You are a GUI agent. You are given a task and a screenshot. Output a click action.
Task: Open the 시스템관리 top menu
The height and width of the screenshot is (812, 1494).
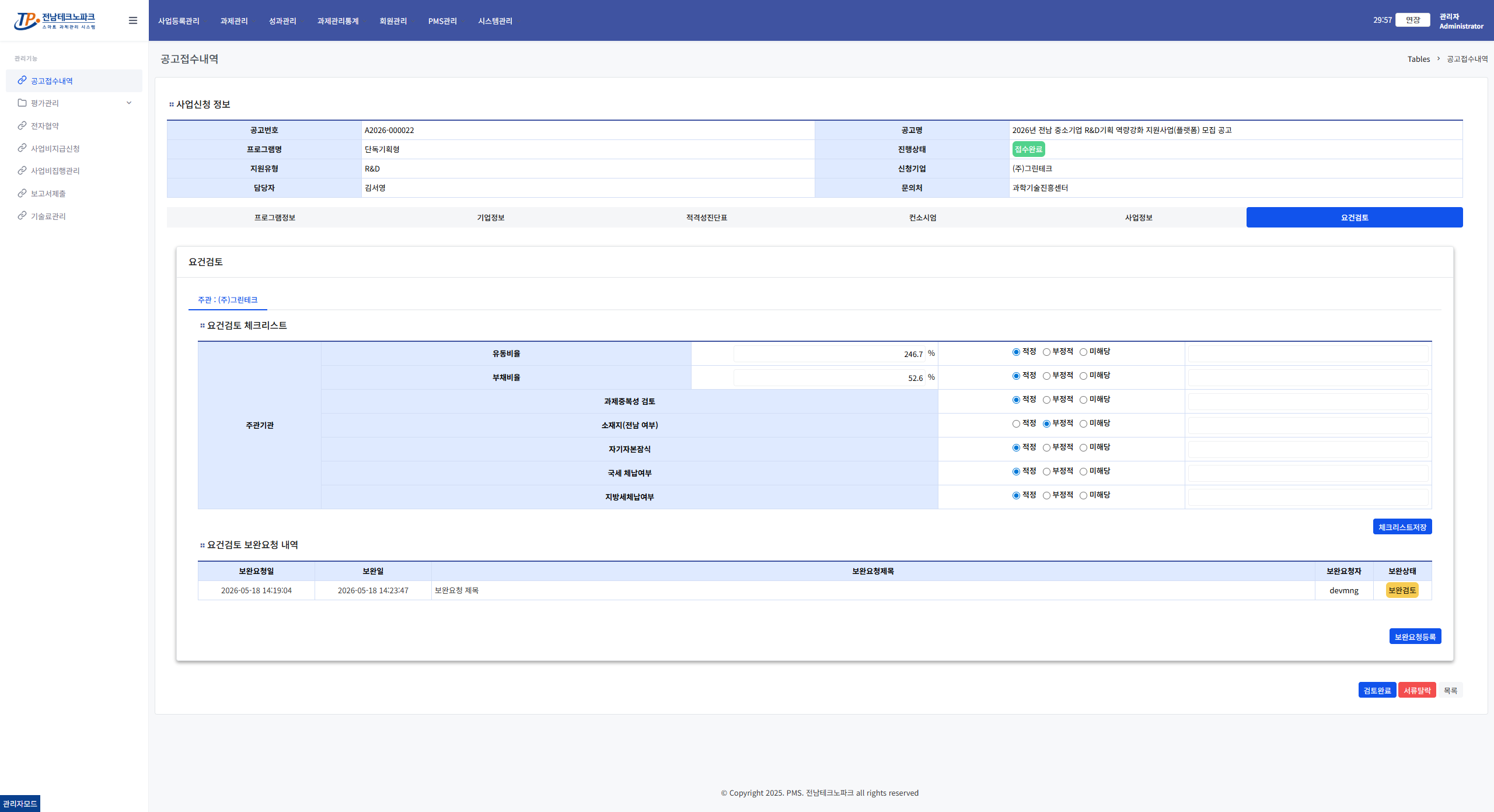495,21
